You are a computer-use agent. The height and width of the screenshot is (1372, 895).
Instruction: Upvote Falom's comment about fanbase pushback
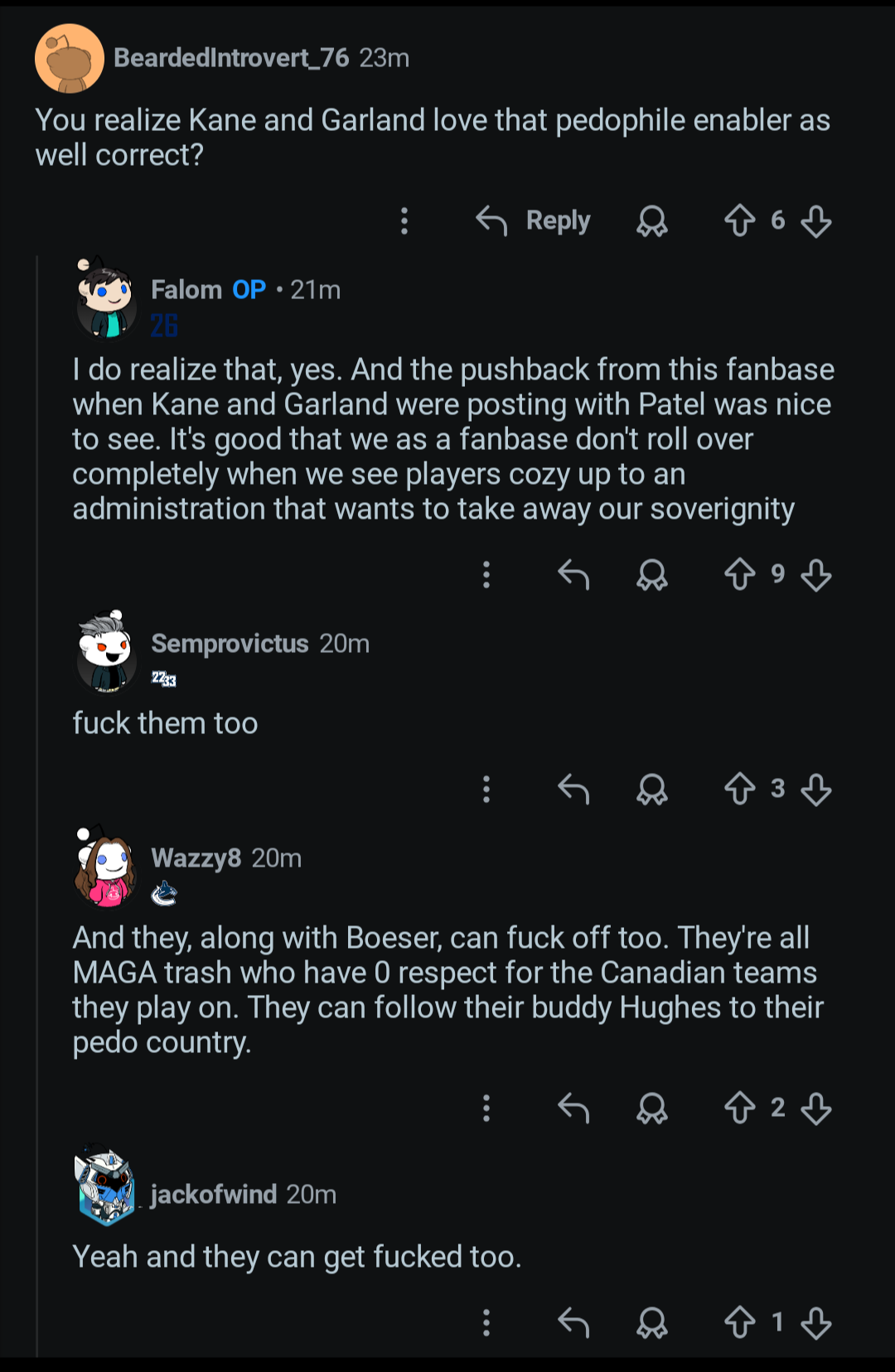pos(739,574)
